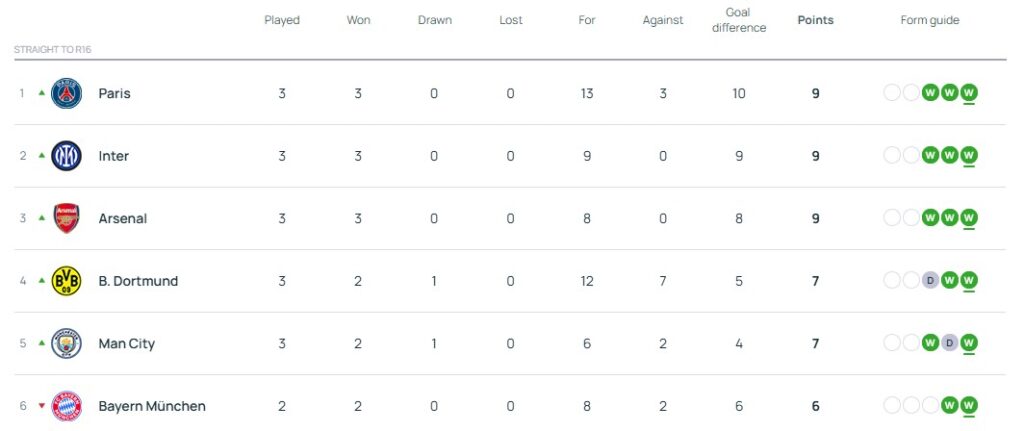
Task: Click the Goal difference column header
Action: pyautogui.click(x=739, y=20)
